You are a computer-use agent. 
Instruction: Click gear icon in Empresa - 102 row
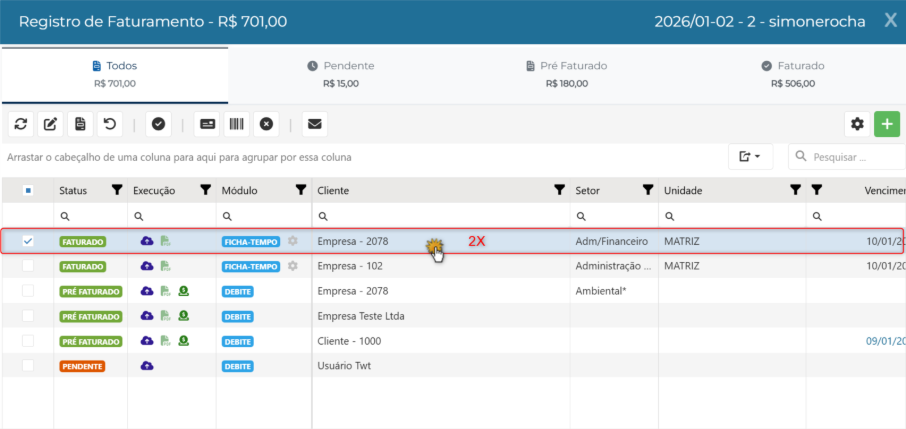(293, 266)
